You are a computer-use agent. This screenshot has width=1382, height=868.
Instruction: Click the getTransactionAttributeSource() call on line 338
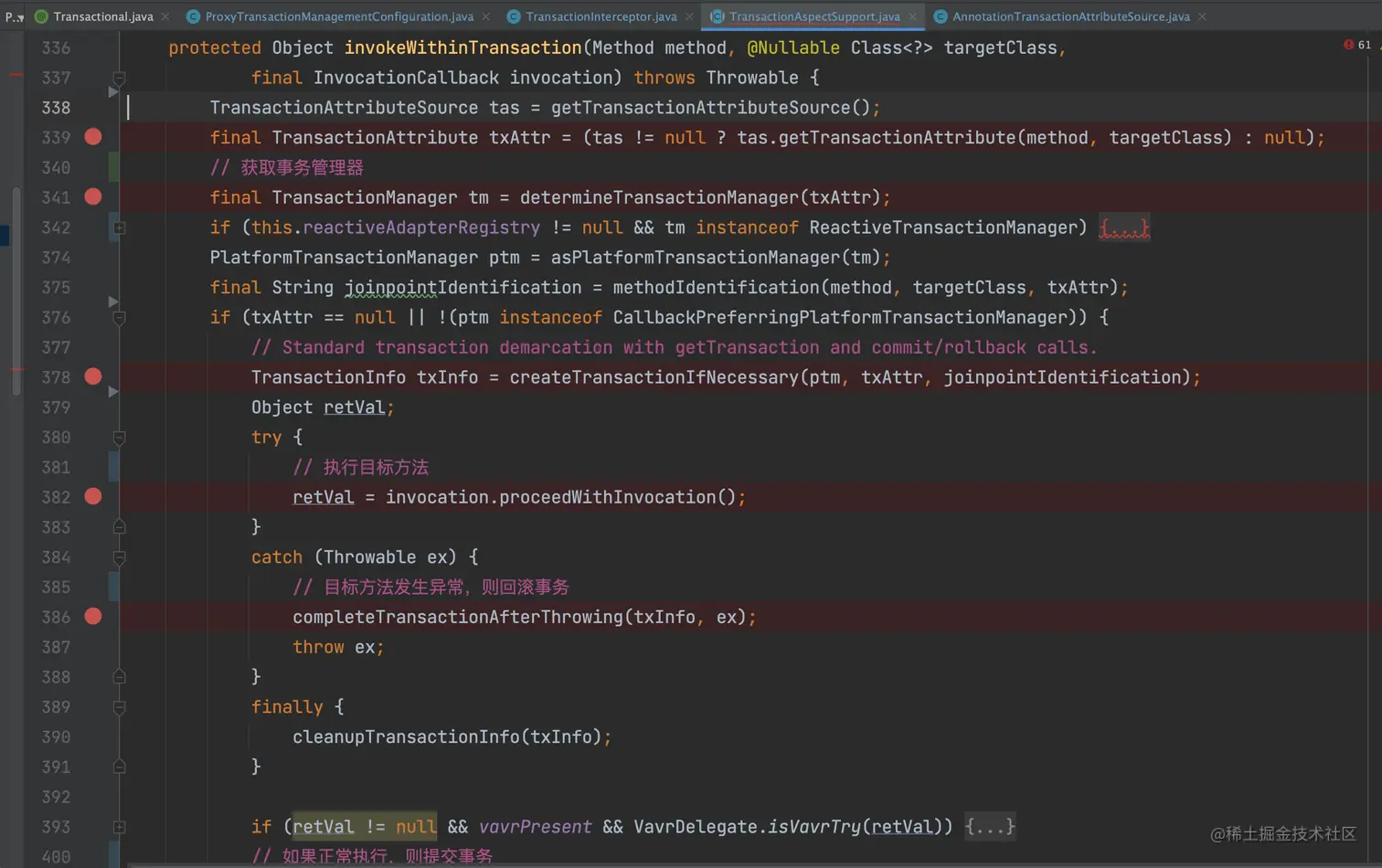[x=710, y=108]
